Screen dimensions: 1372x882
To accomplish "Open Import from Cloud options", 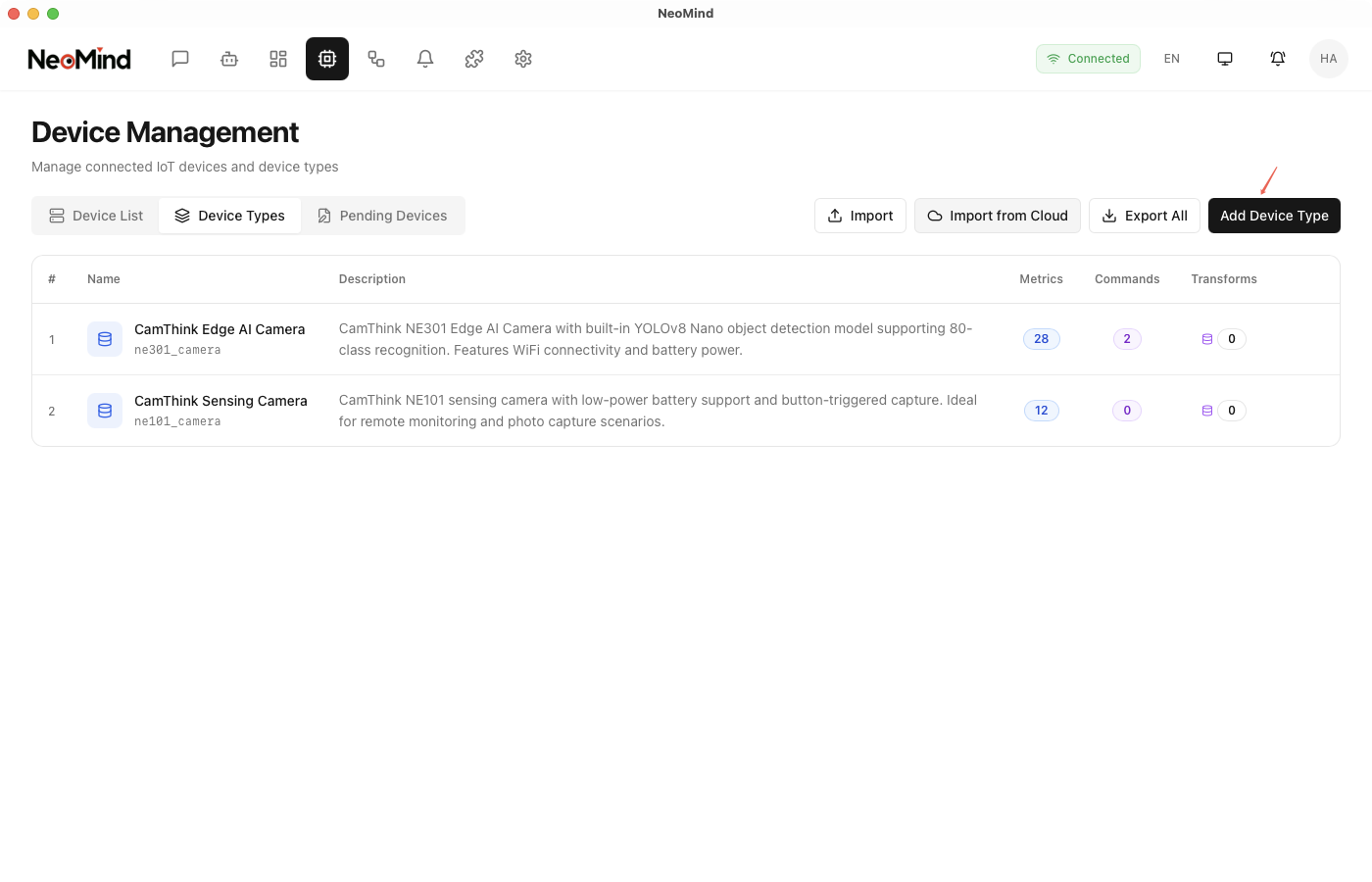I will 997,216.
